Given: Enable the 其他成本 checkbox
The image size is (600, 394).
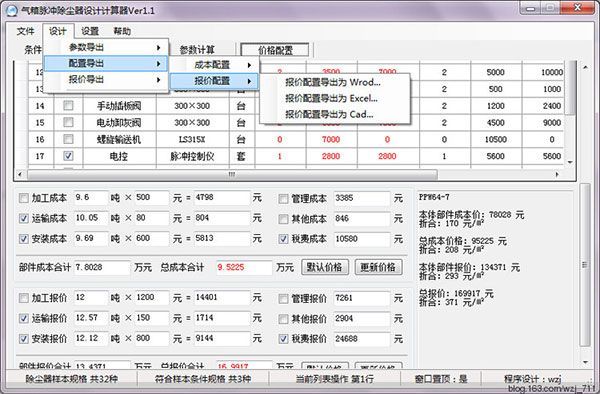Looking at the screenshot, I should coord(283,219).
